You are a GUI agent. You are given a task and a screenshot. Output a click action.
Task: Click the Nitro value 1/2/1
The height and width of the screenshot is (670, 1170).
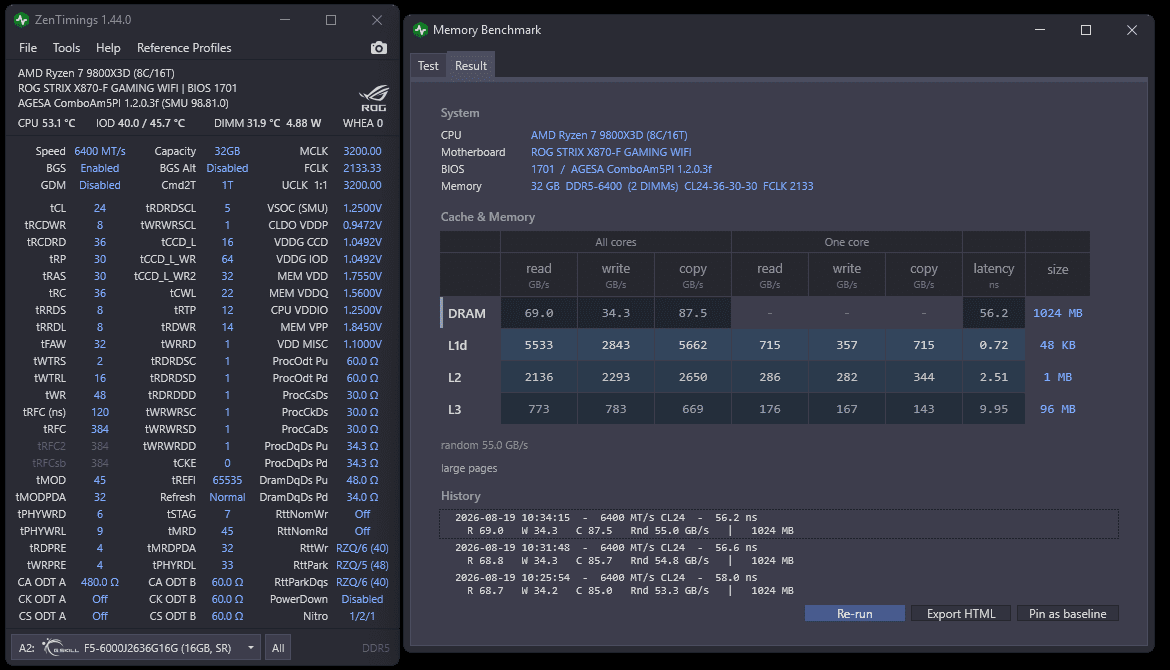coord(362,616)
